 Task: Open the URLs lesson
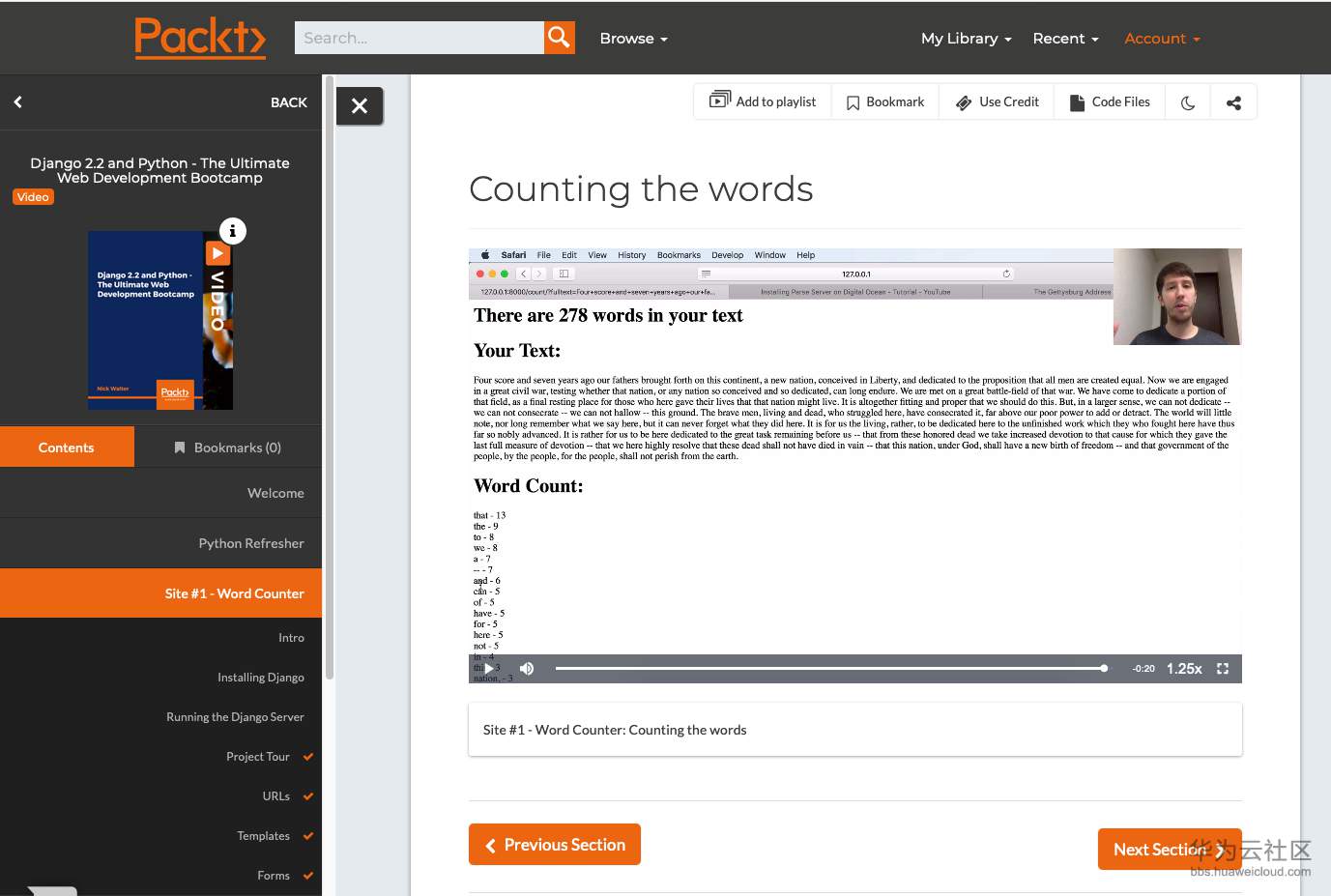pos(276,796)
